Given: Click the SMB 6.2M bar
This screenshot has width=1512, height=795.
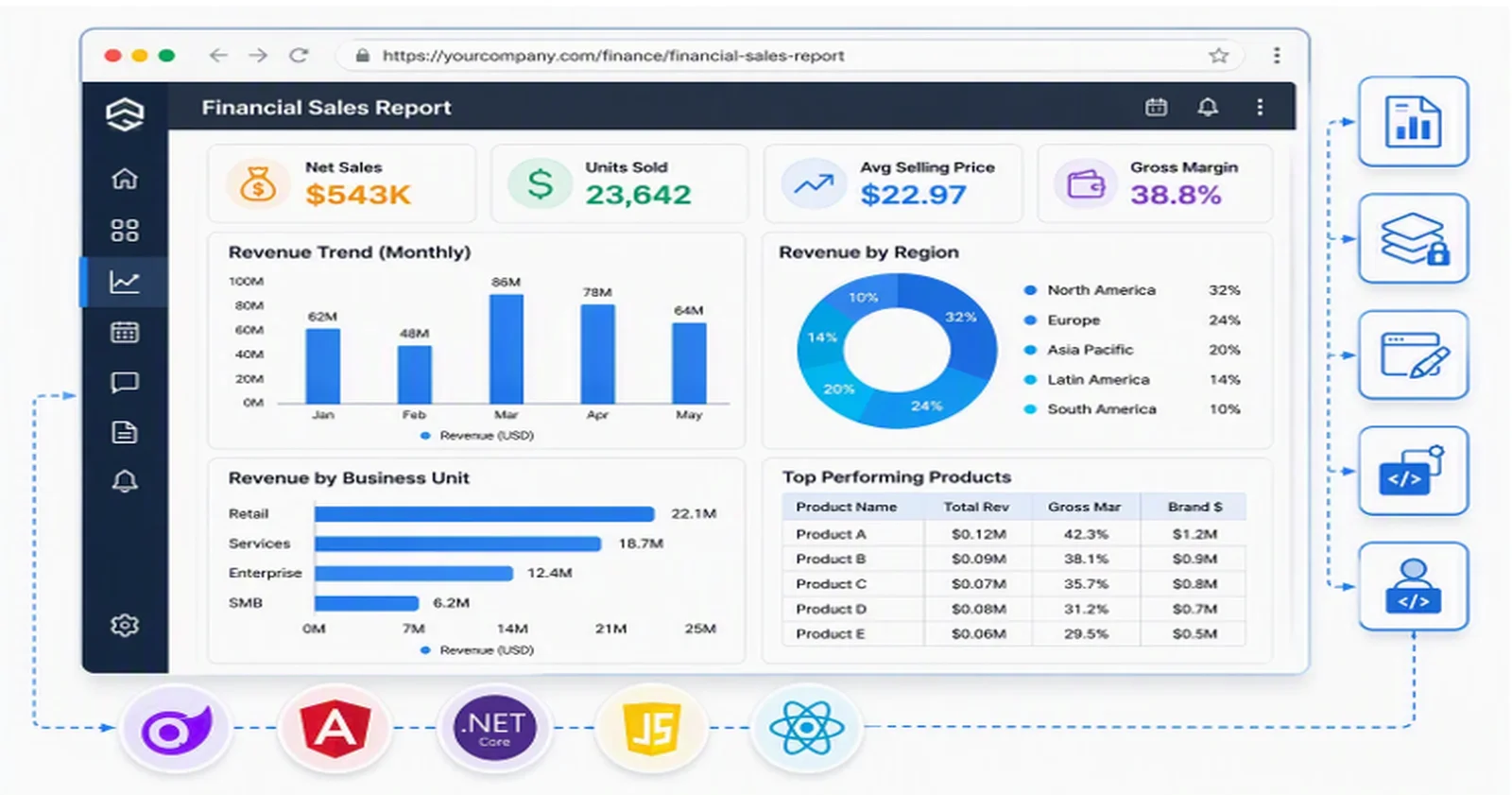Looking at the screenshot, I should click(x=367, y=603).
